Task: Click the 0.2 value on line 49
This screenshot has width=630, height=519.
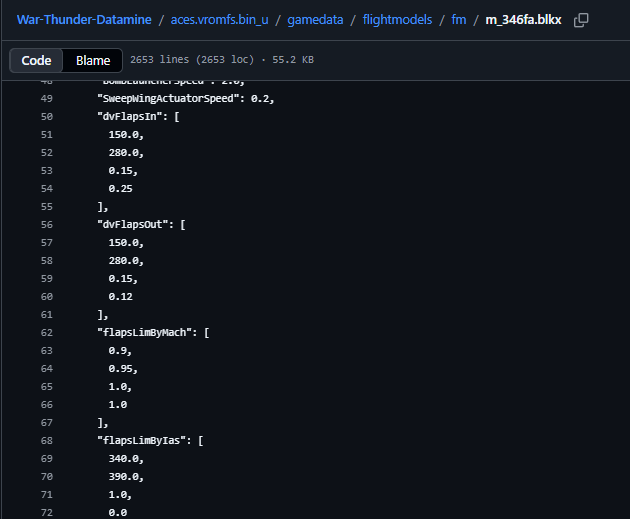Action: tap(260, 99)
